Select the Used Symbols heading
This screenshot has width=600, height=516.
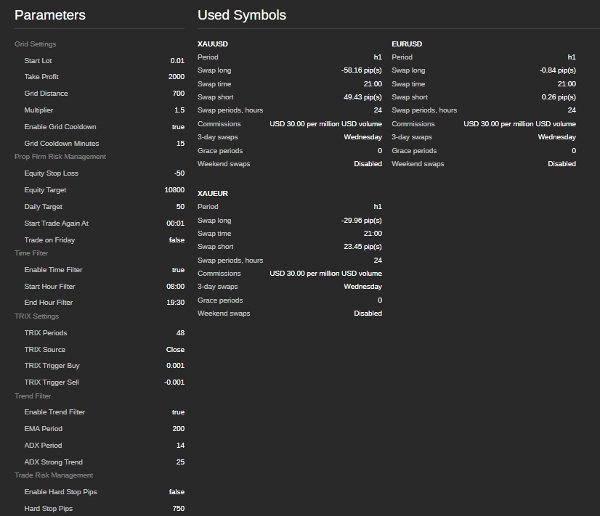(241, 15)
